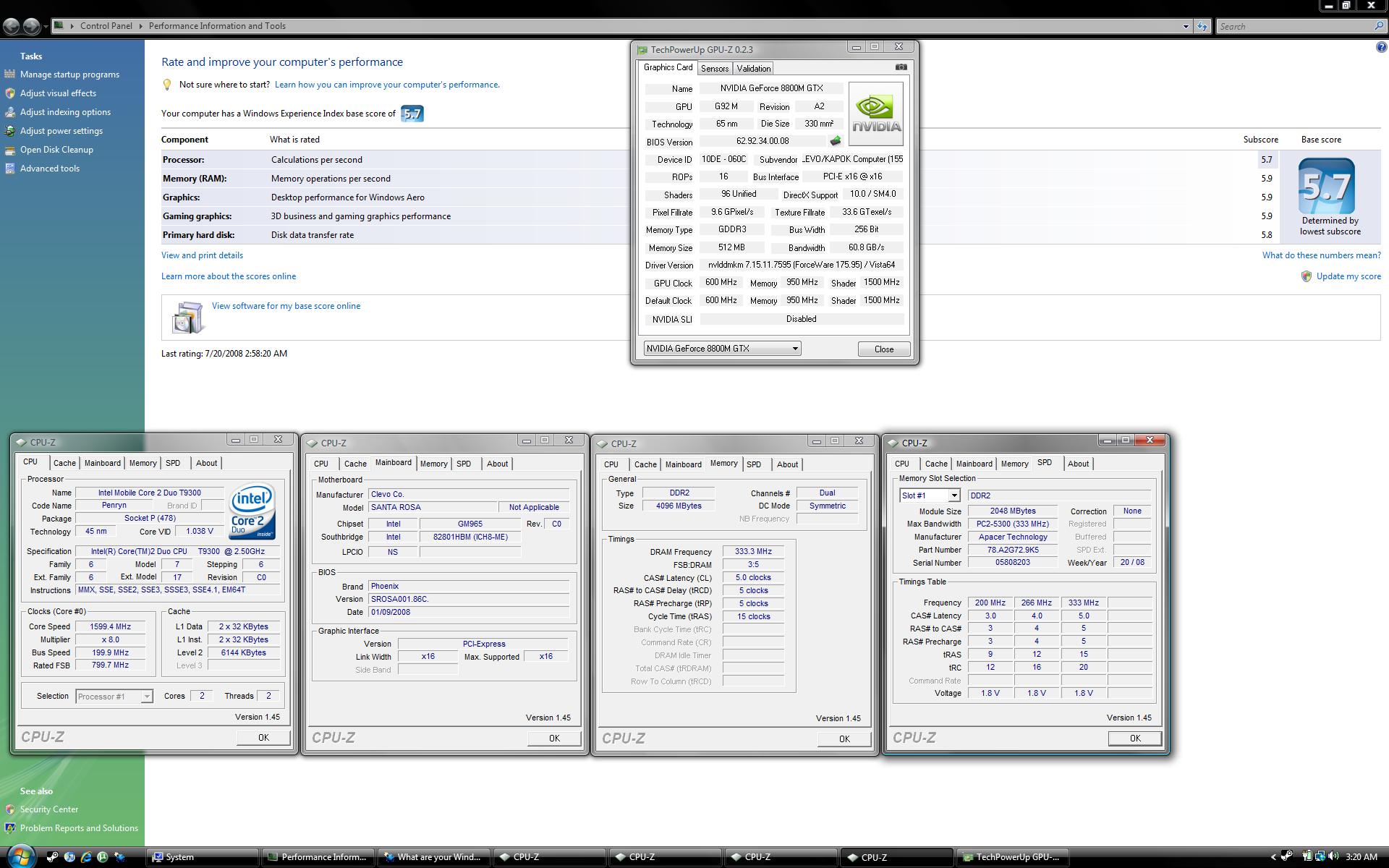The image size is (1389, 868).
Task: Click into the Control Panel search field
Action: [1294, 26]
